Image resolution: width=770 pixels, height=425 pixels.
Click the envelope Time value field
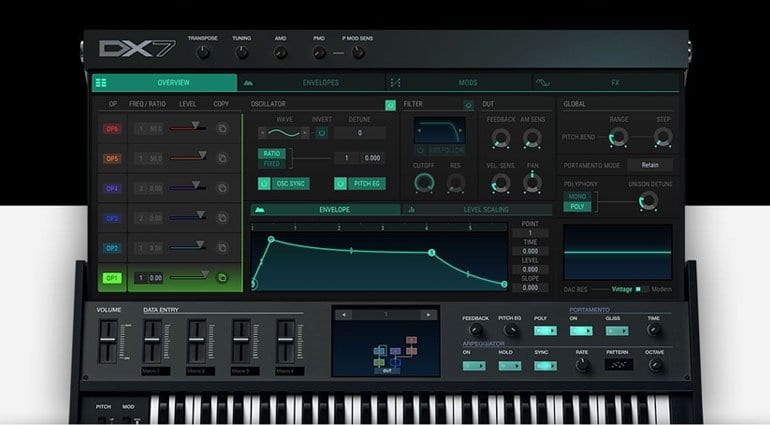[x=530, y=251]
